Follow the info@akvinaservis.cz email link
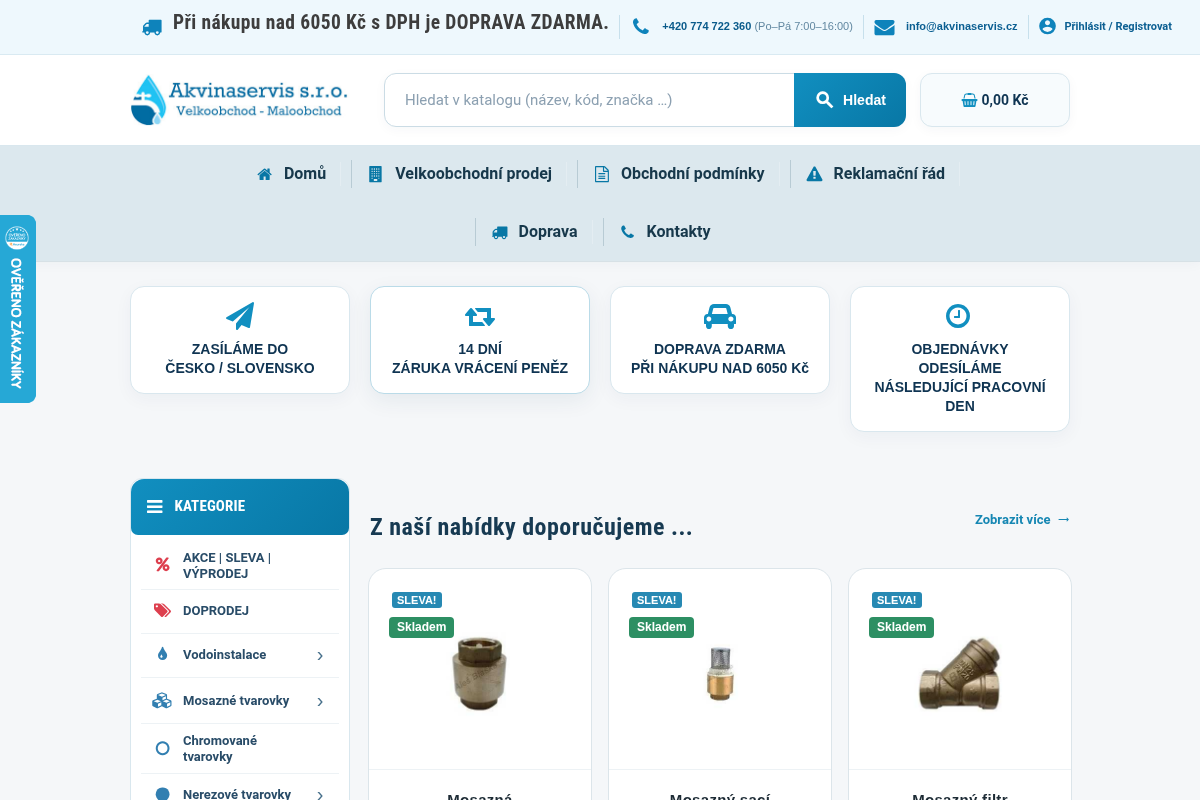This screenshot has width=1200, height=800. (x=961, y=26)
